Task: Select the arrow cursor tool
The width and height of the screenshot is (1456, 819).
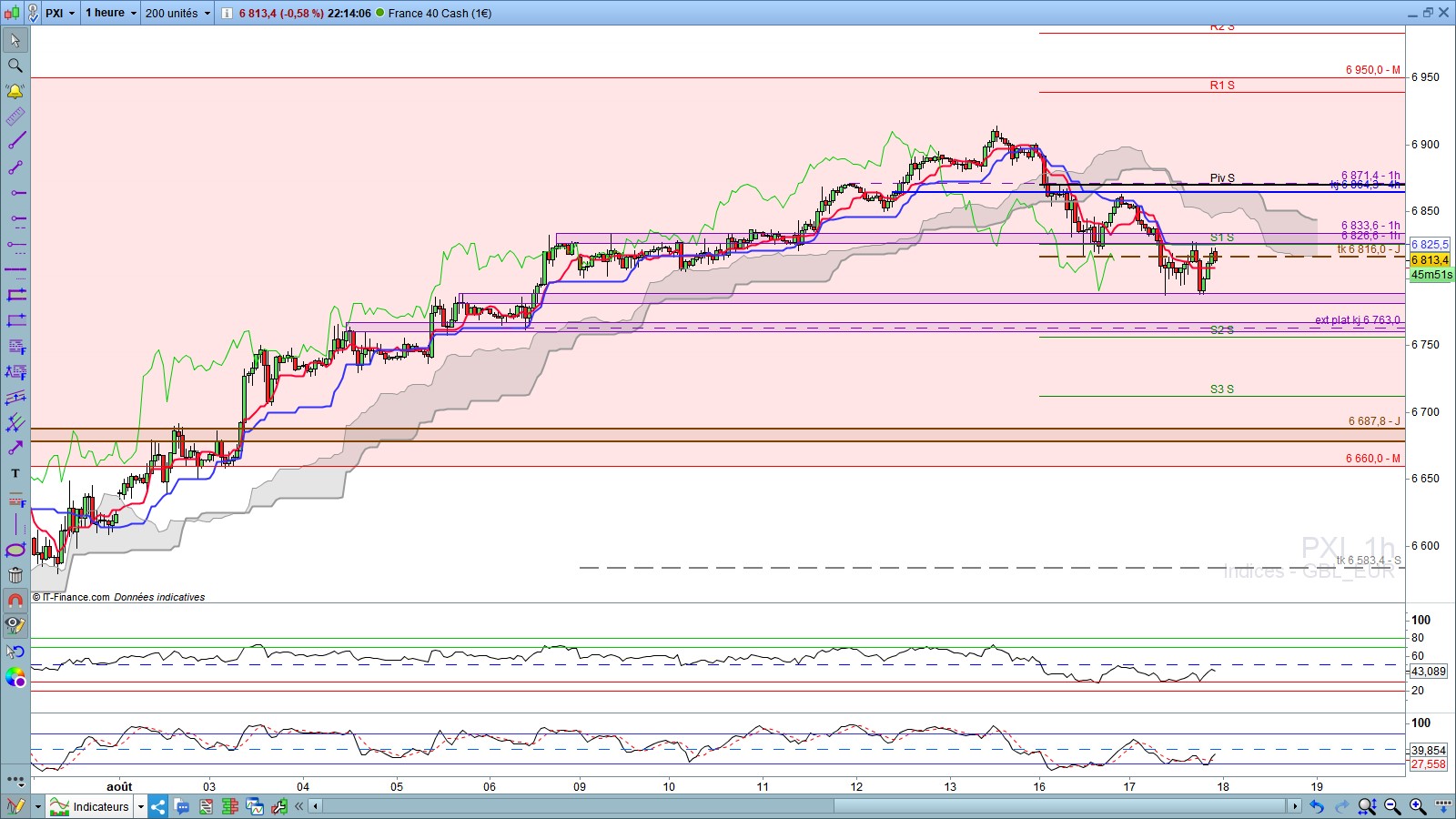Action: point(15,40)
